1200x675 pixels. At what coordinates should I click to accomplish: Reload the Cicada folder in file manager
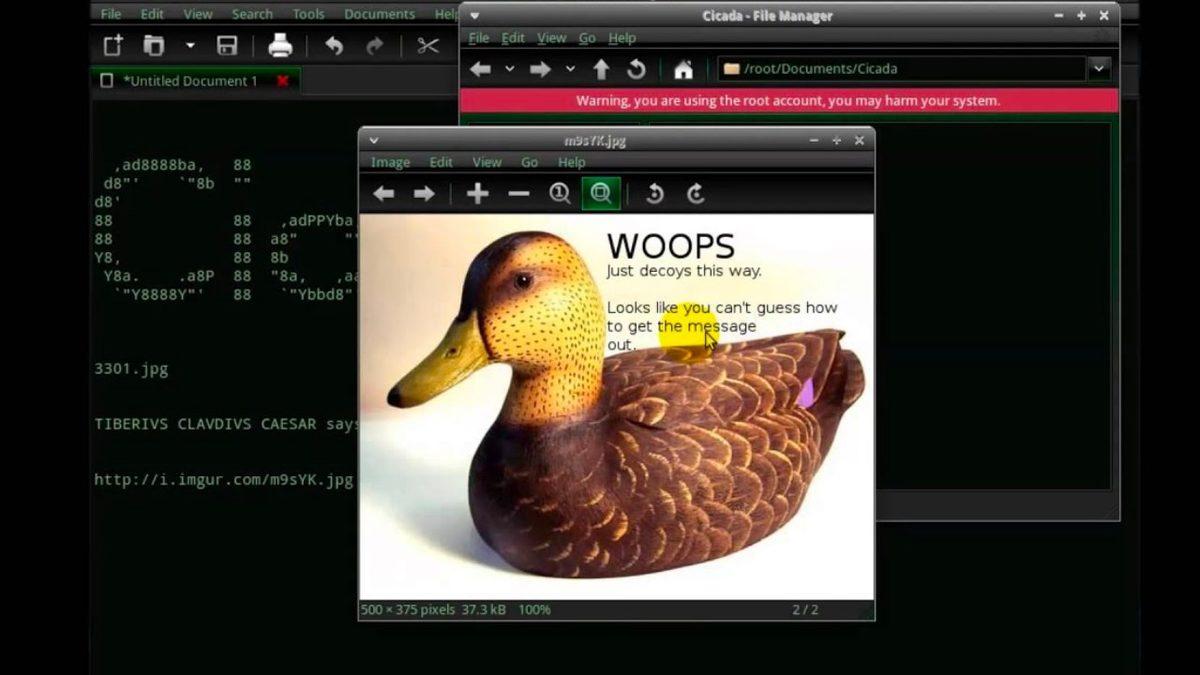click(x=636, y=69)
